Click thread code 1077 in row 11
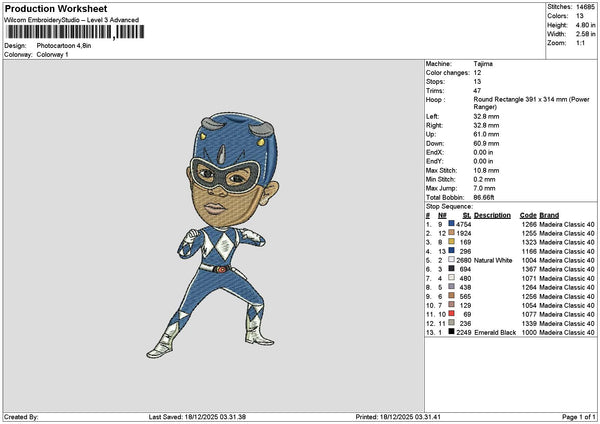 tap(529, 315)
